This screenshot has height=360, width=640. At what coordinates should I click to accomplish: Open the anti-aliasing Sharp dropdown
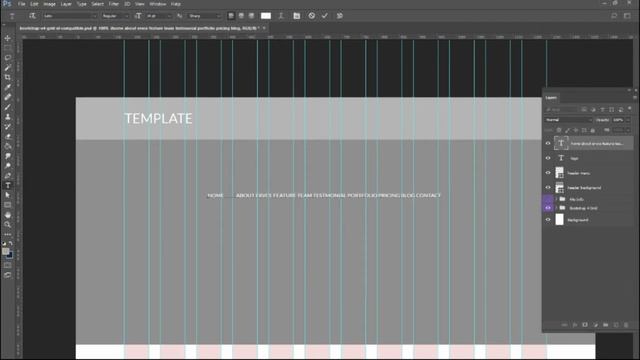pyautogui.click(x=204, y=16)
